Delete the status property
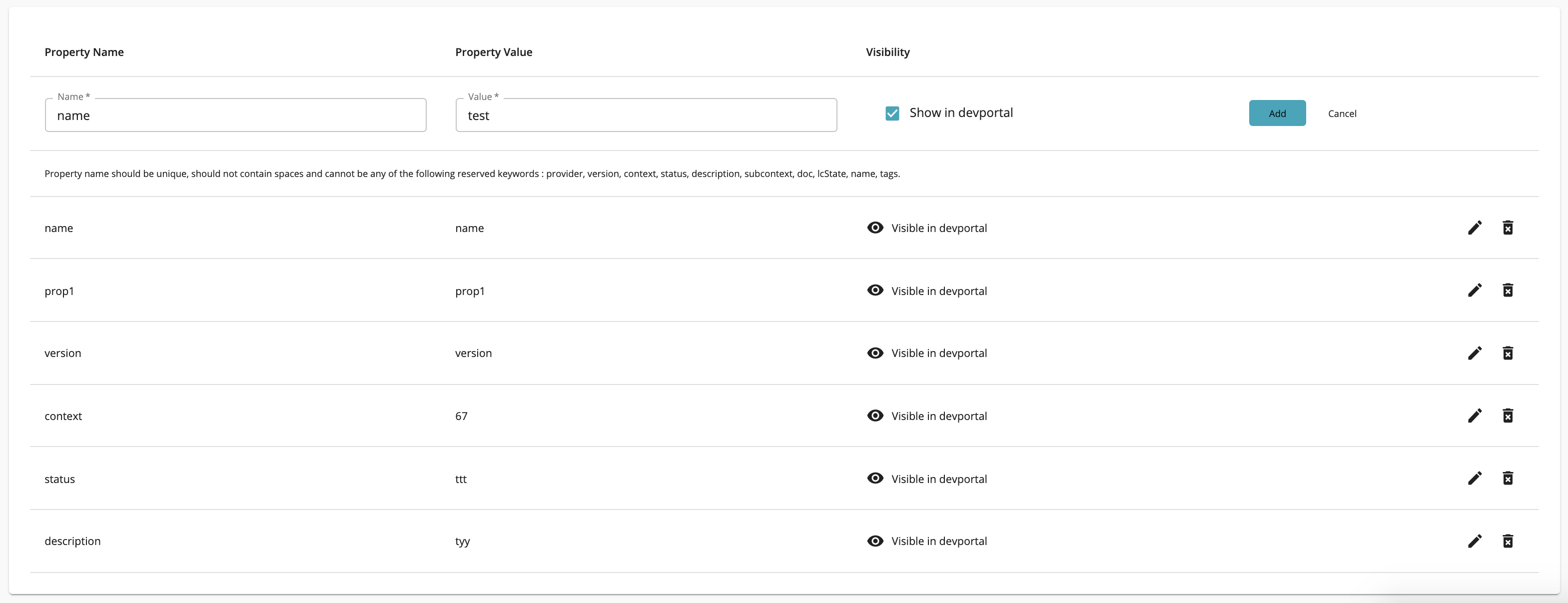This screenshot has width=1568, height=603. tap(1509, 478)
